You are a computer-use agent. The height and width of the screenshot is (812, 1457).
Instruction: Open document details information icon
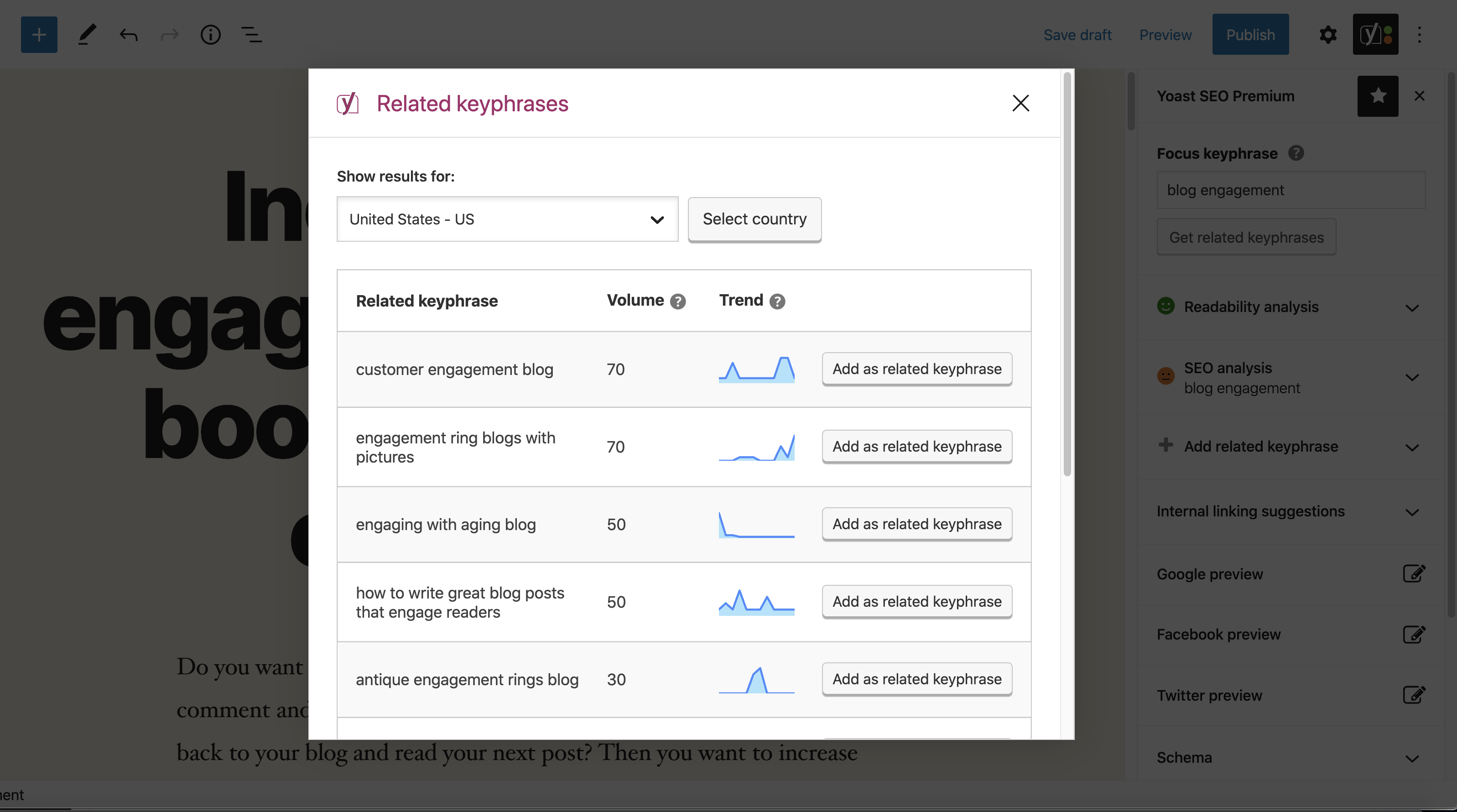210,35
